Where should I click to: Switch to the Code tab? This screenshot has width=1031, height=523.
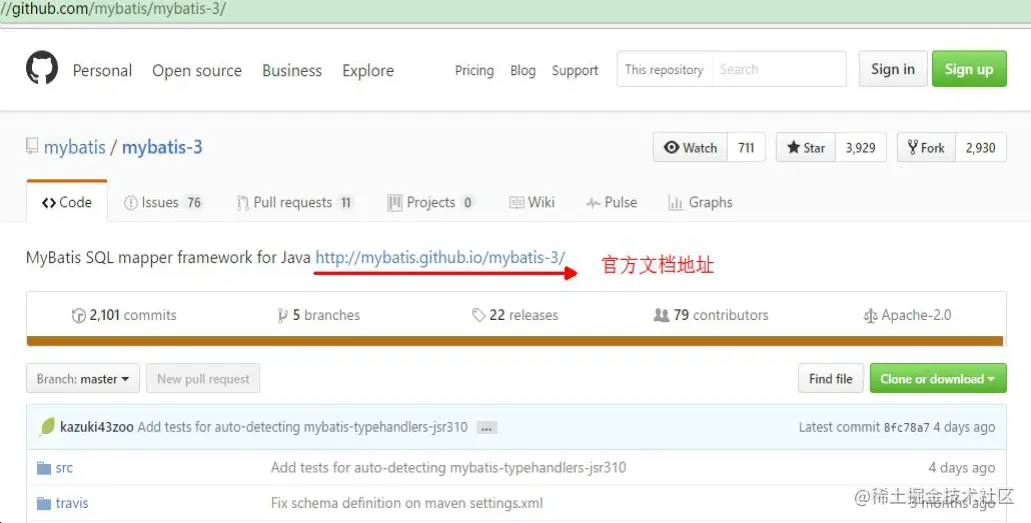click(67, 202)
